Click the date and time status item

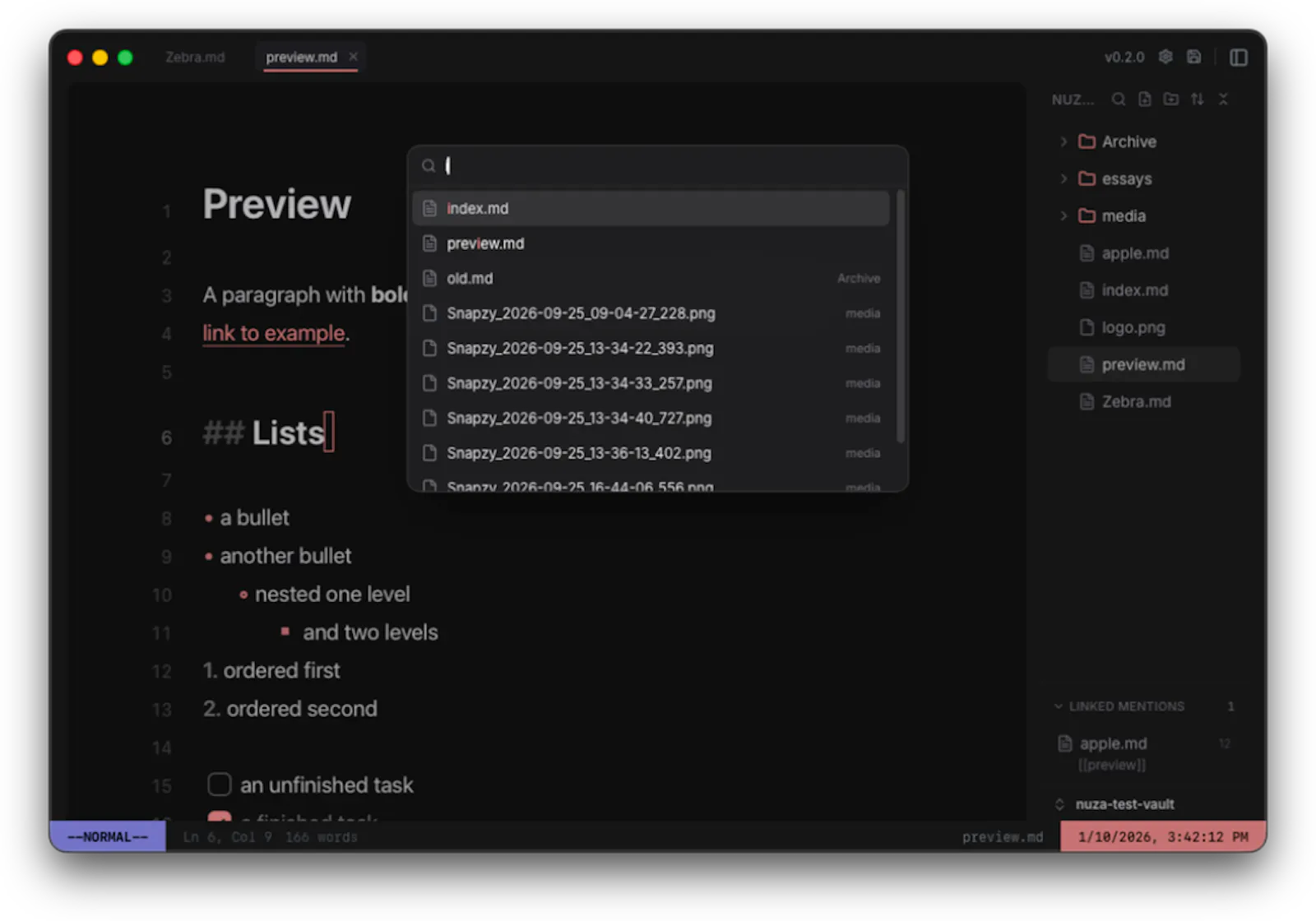pyautogui.click(x=1163, y=836)
